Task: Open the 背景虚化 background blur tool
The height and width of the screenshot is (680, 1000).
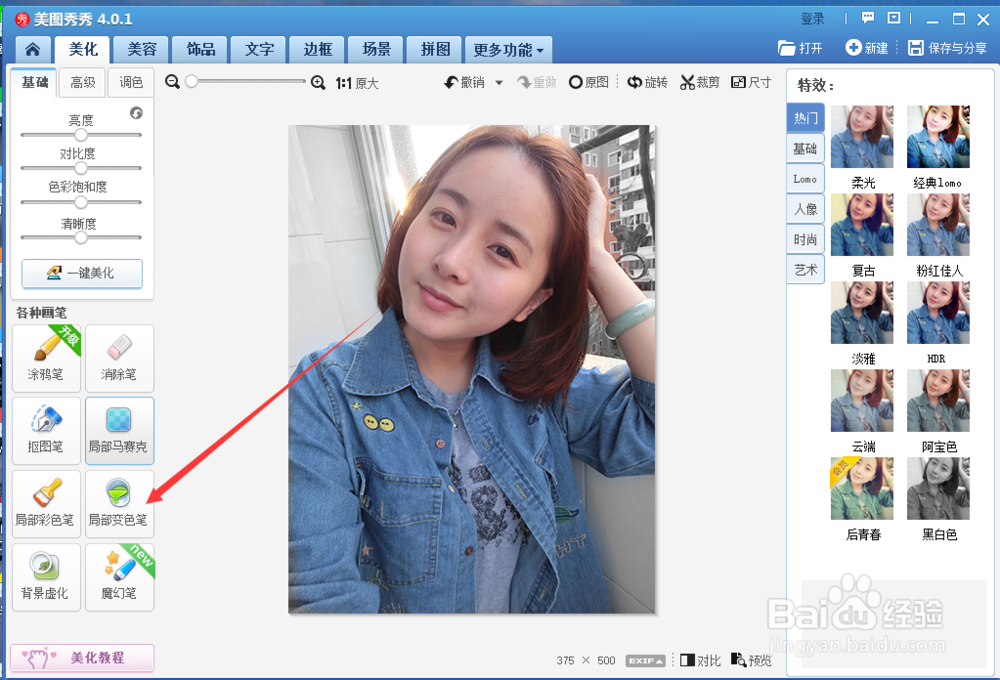Action: point(46,577)
